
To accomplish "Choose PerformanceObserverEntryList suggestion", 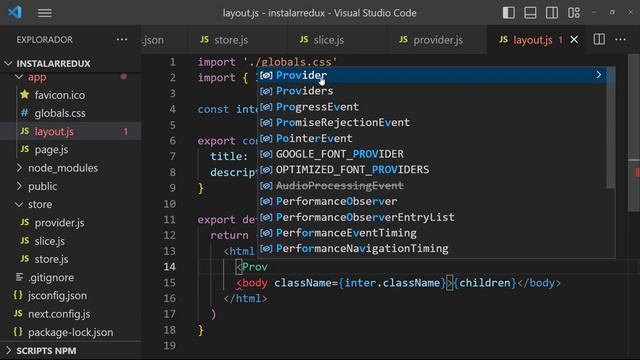I will [x=432, y=217].
